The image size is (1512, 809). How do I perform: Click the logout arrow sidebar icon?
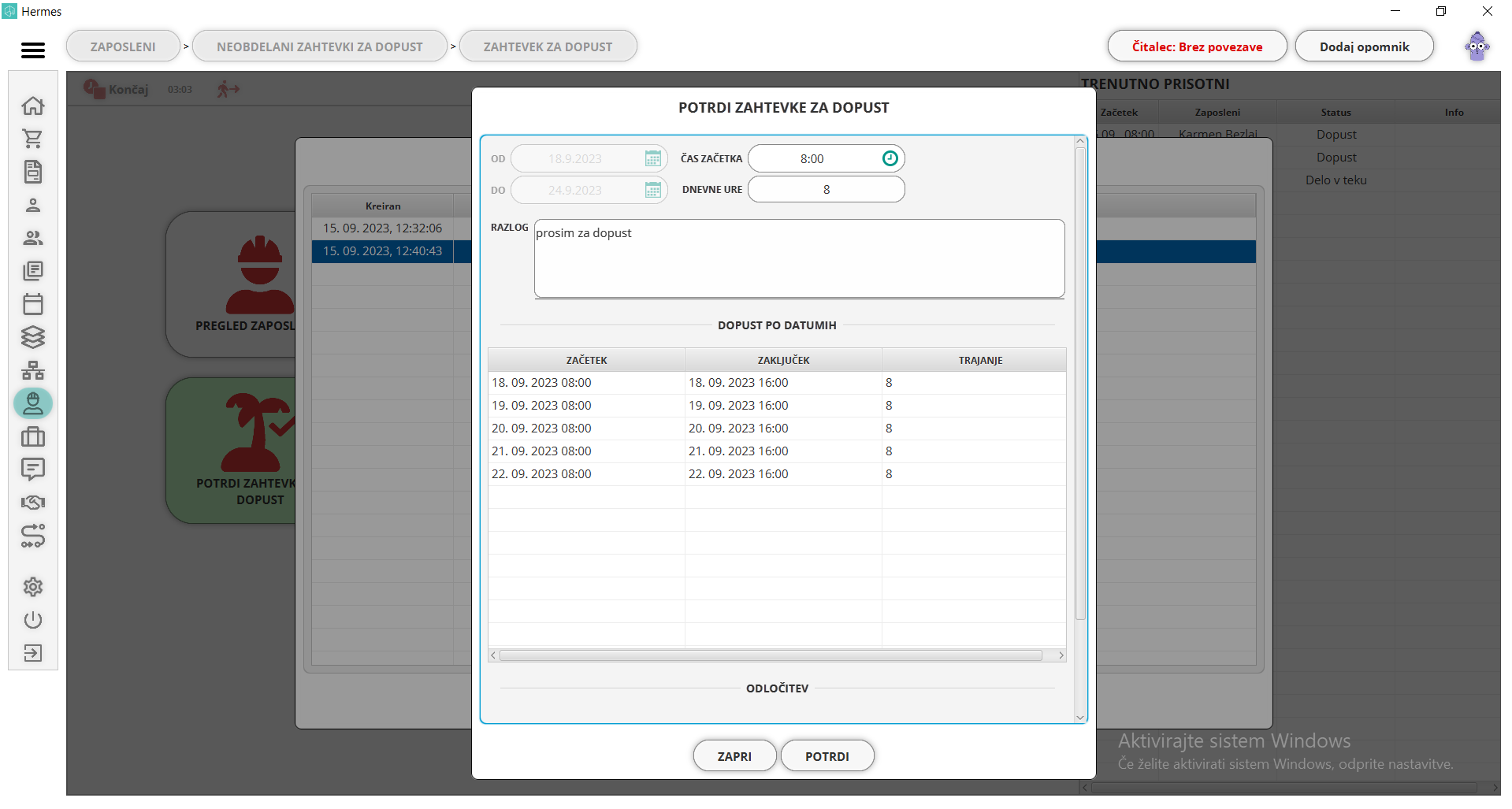pos(33,653)
